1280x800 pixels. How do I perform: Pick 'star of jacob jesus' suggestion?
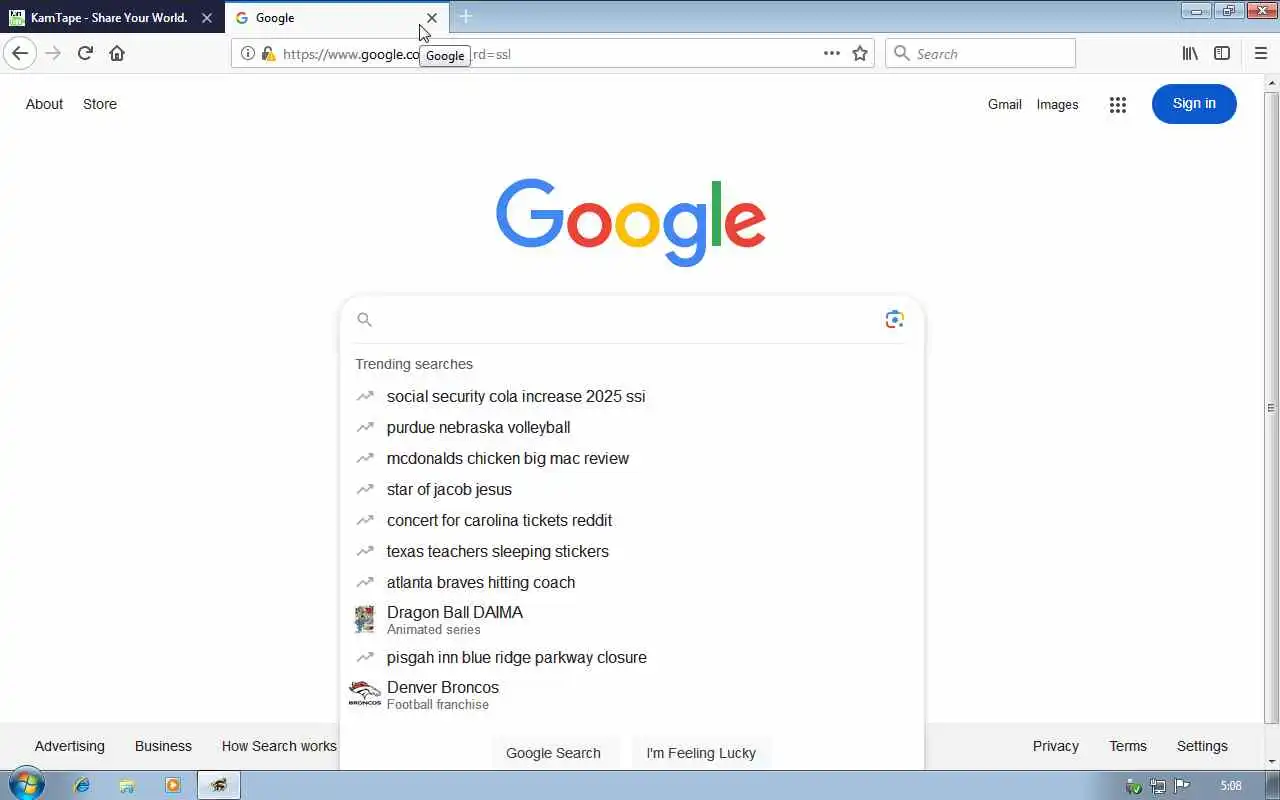click(x=632, y=489)
